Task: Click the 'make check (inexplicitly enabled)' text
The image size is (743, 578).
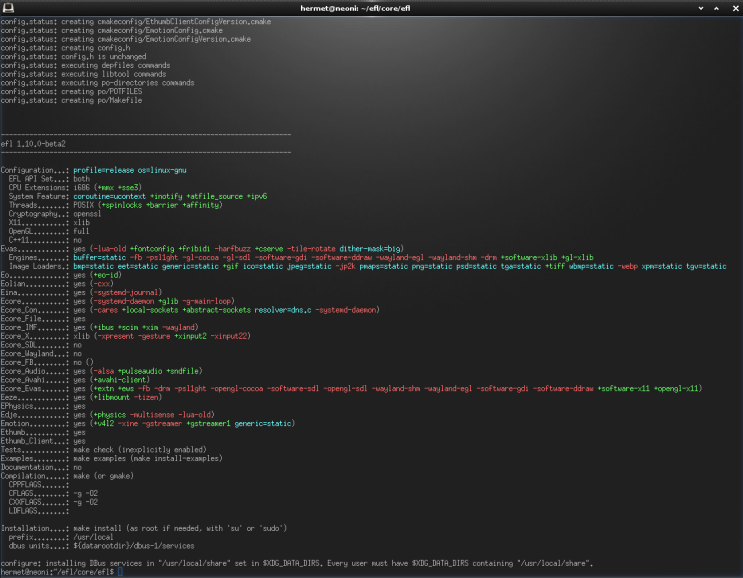Action: [140, 449]
